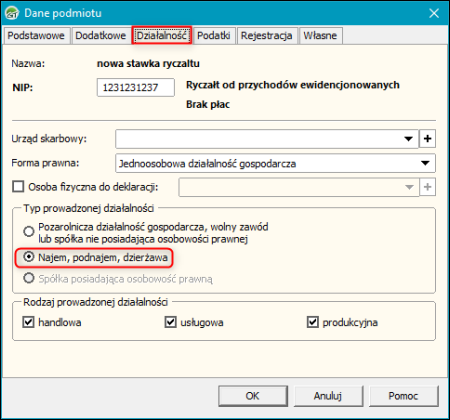Select the Działalność tab
This screenshot has width=450, height=420.
tap(162, 35)
